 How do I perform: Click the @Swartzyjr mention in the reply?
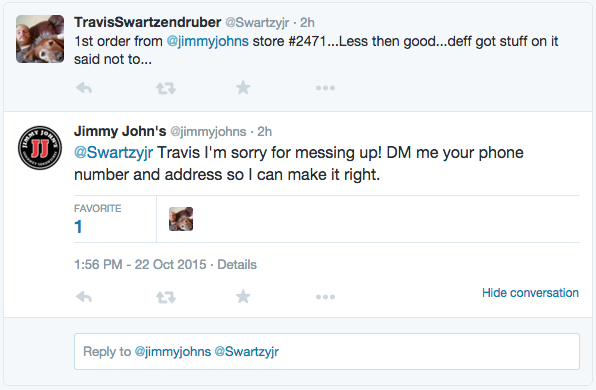114,152
